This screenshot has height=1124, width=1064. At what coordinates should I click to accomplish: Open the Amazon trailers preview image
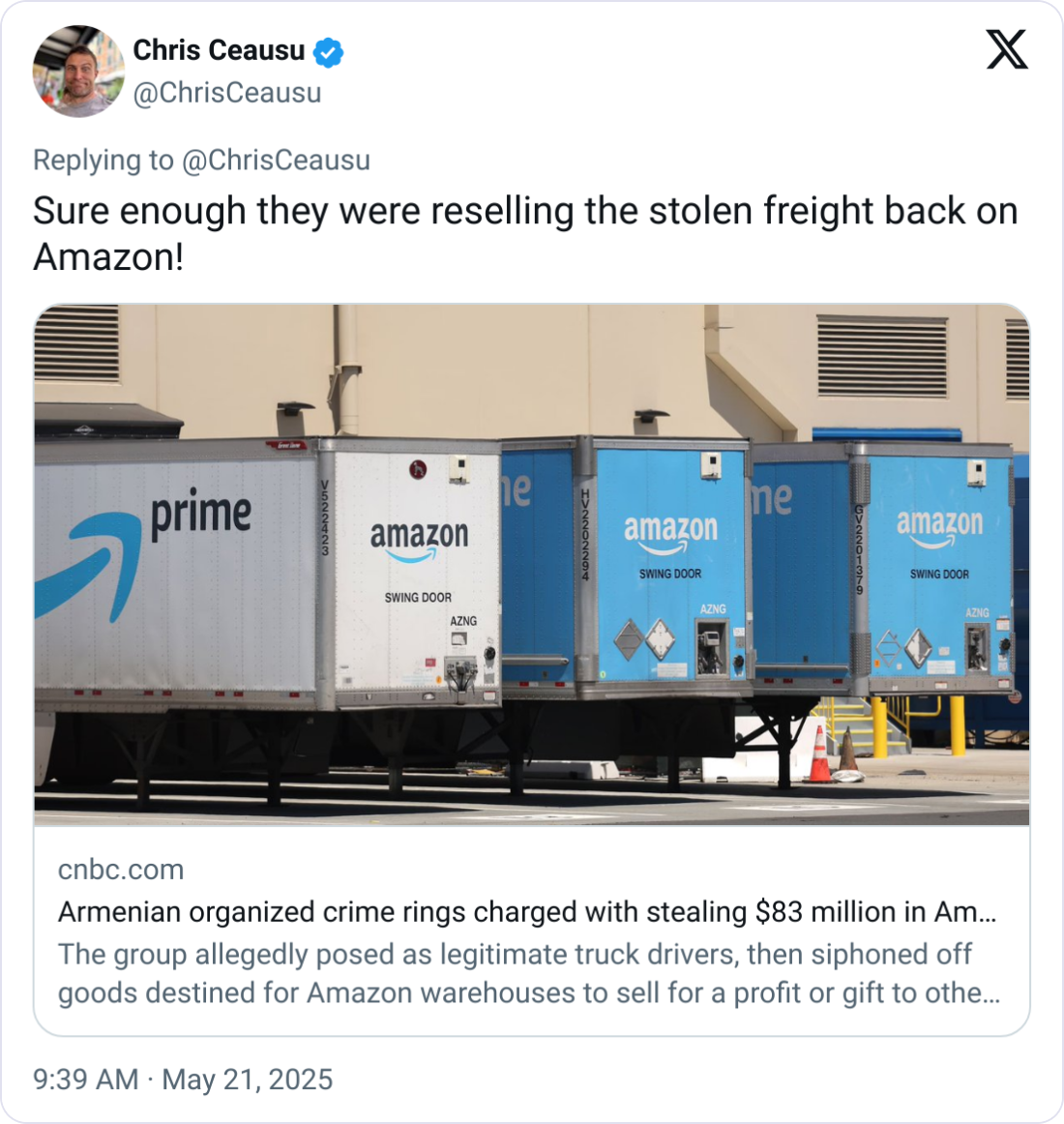point(532,565)
